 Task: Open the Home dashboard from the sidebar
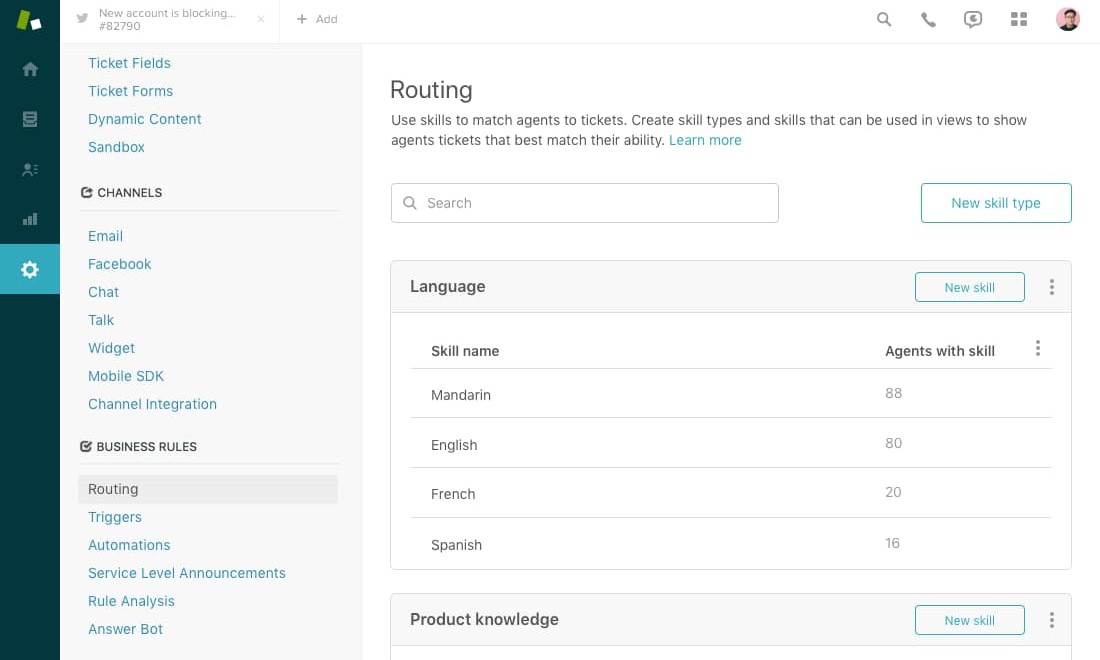point(29,70)
